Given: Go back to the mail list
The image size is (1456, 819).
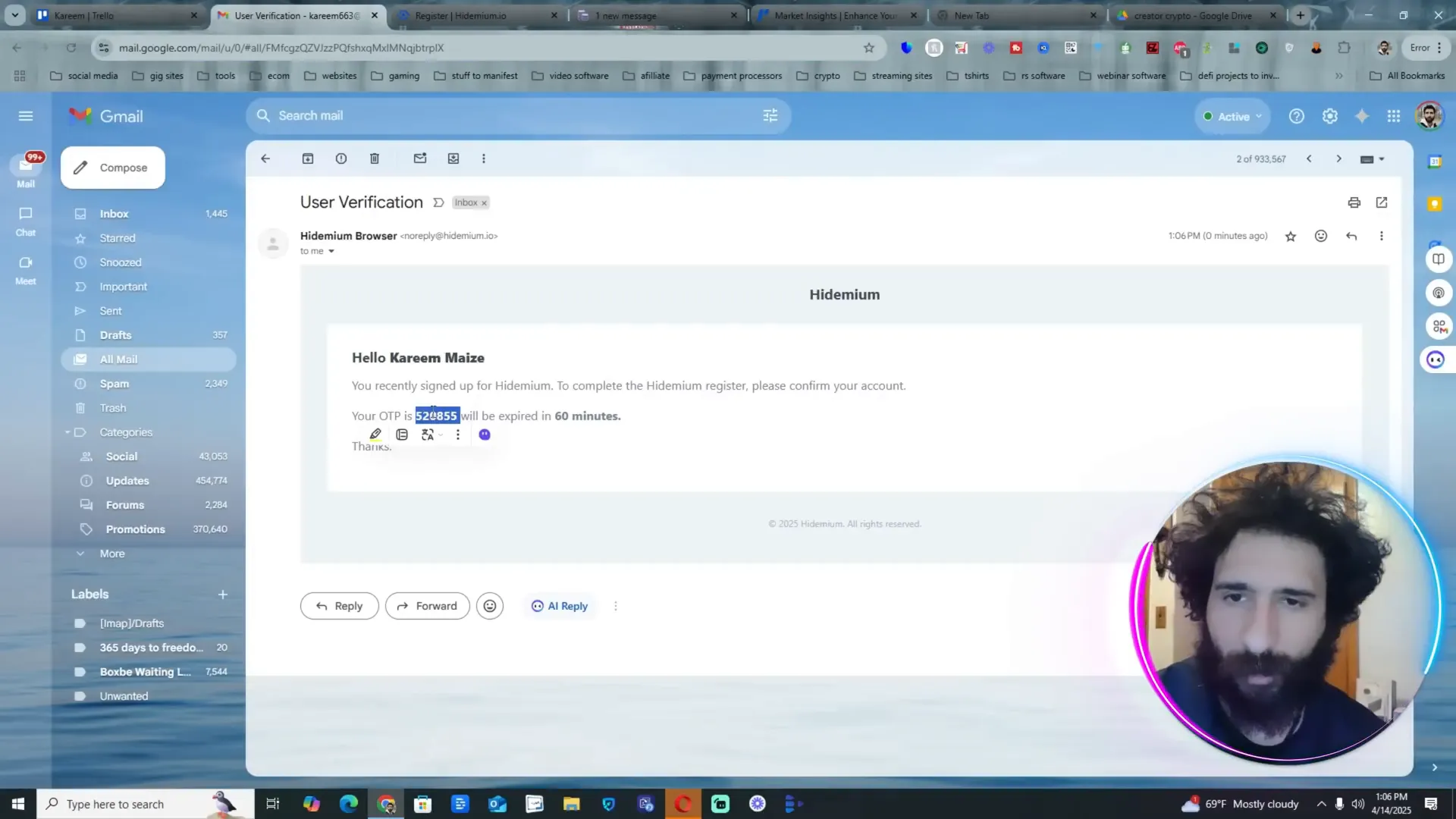Looking at the screenshot, I should 265,158.
